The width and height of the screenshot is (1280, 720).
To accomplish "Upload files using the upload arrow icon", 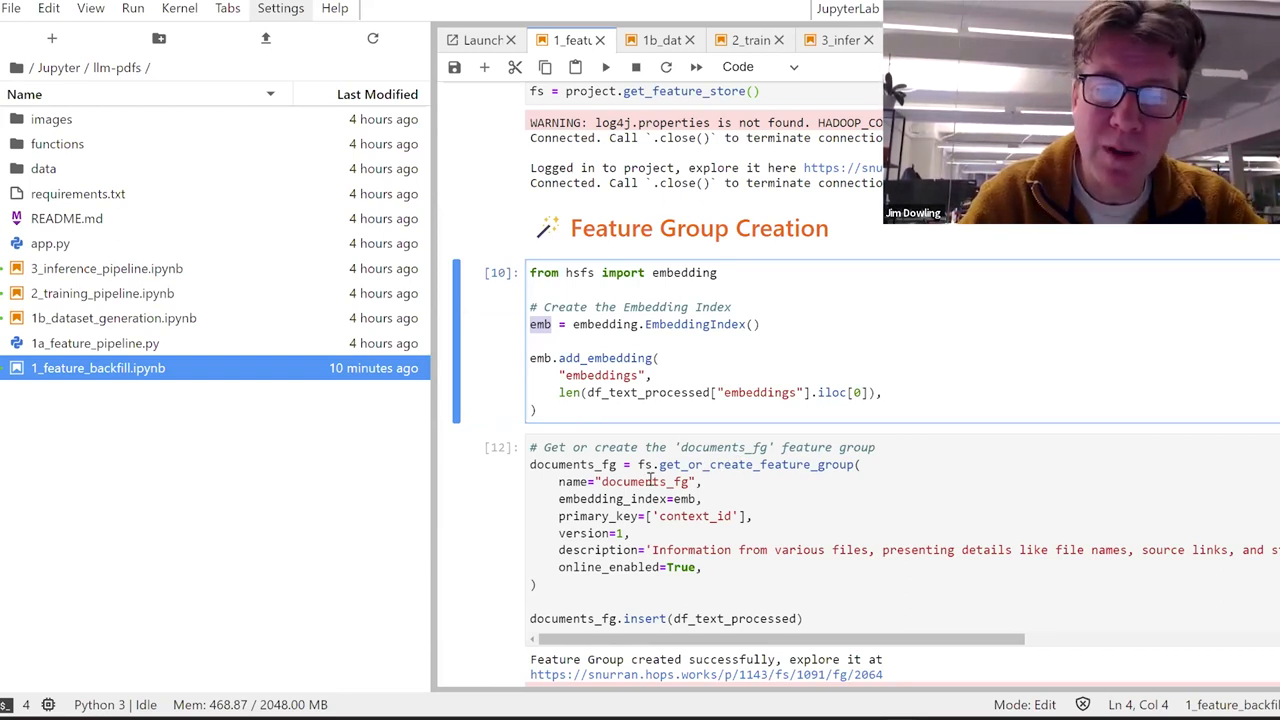I will [265, 38].
